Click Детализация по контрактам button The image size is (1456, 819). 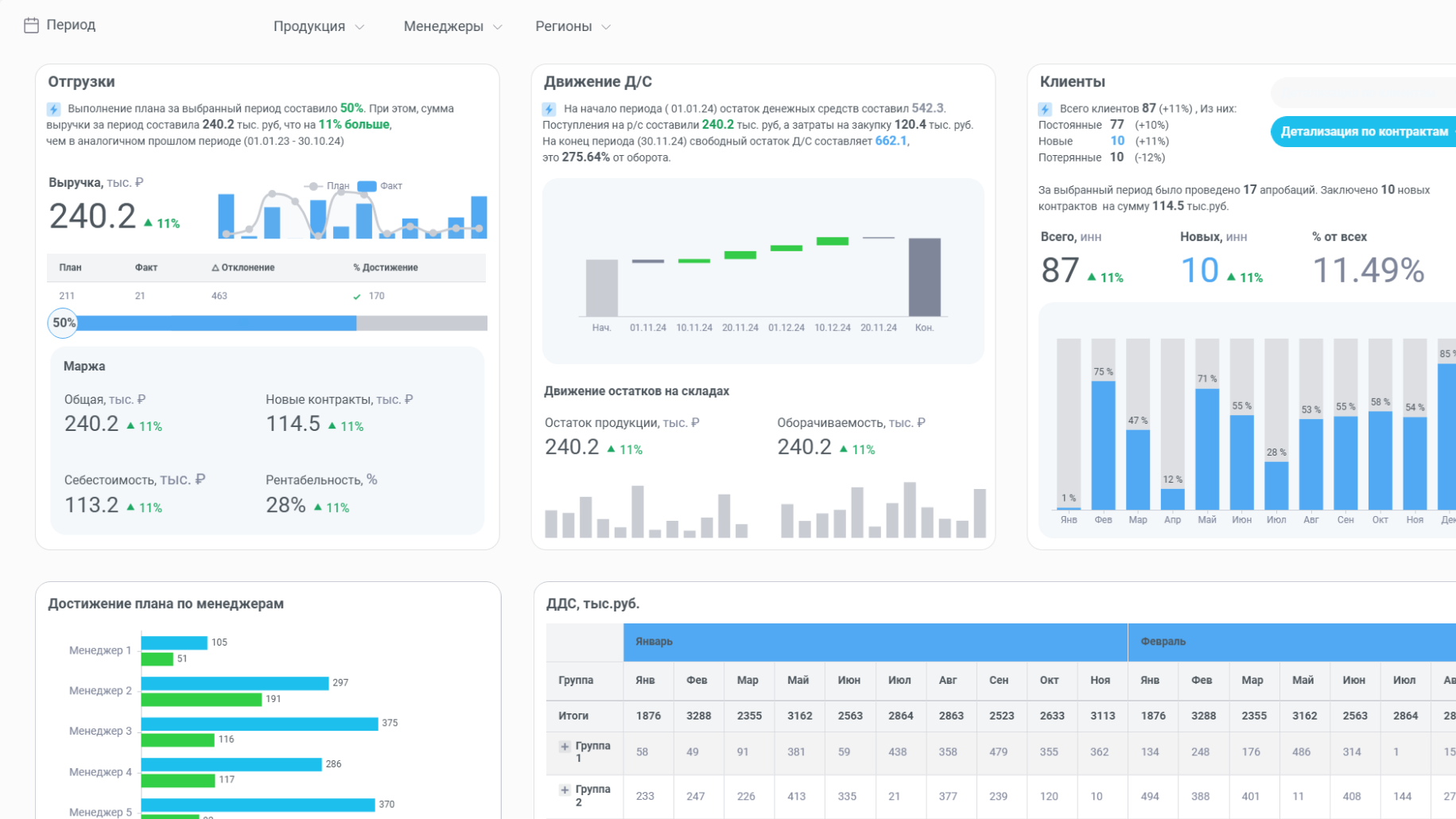1363,132
